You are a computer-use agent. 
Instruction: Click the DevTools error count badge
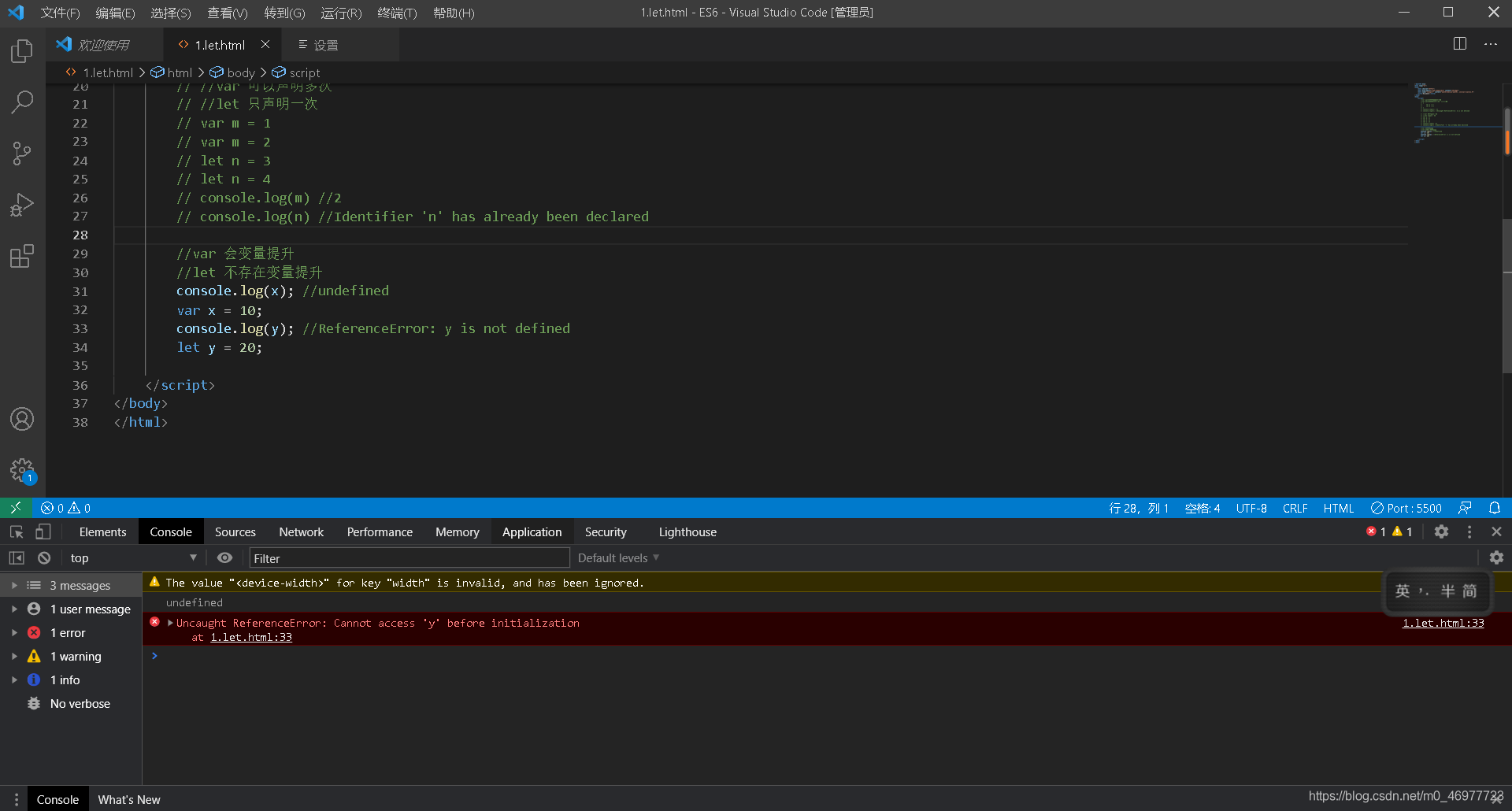(1376, 532)
